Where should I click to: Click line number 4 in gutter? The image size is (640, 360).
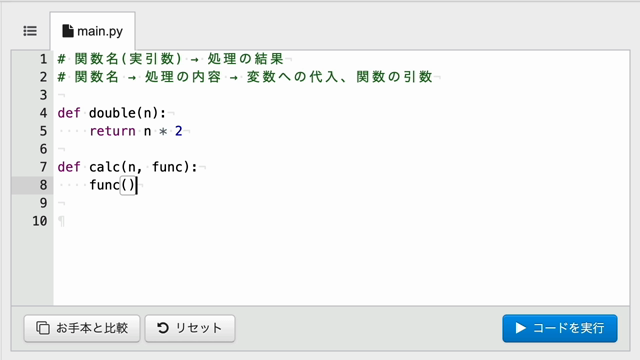tap(43, 113)
